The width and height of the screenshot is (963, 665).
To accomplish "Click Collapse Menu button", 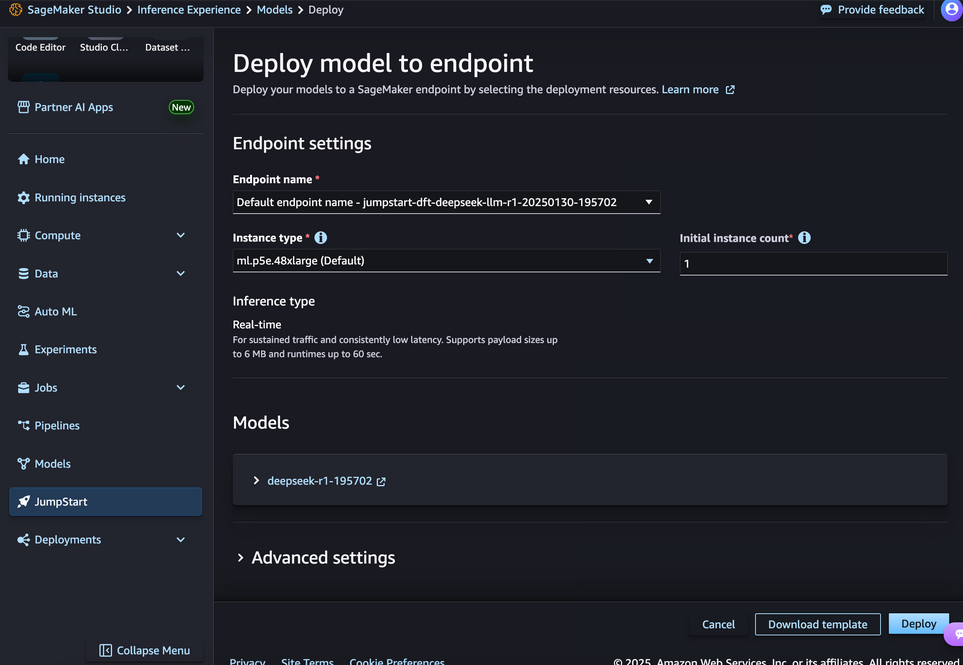I will [x=145, y=650].
